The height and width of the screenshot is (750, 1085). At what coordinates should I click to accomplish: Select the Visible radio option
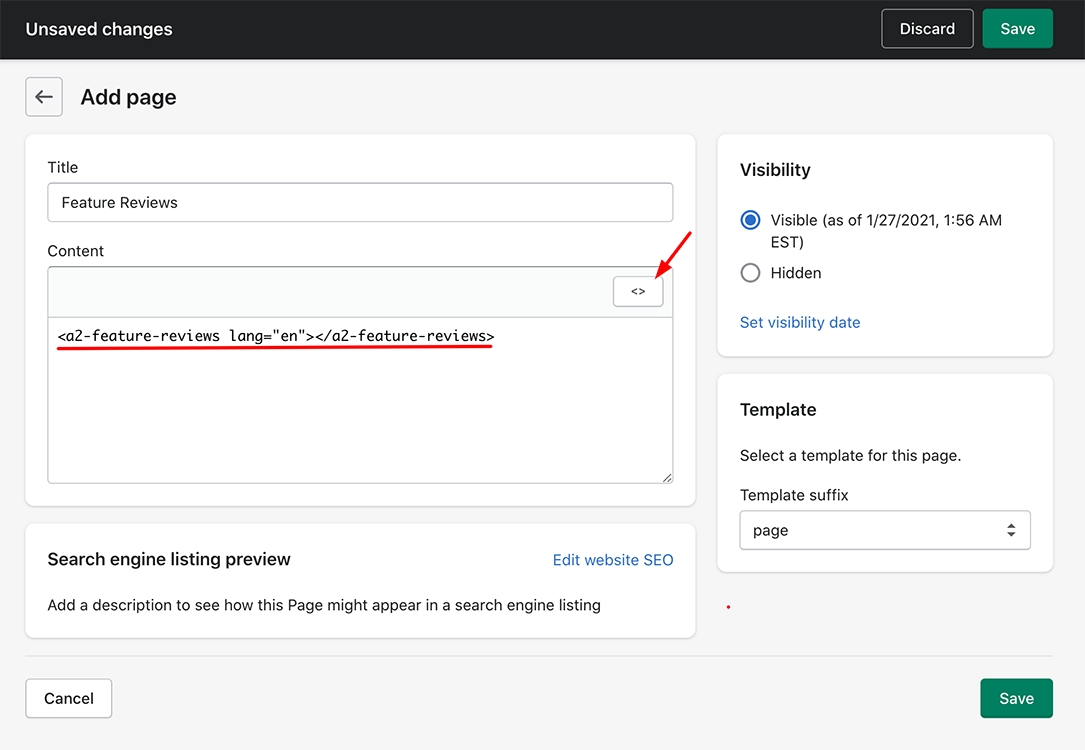(750, 220)
